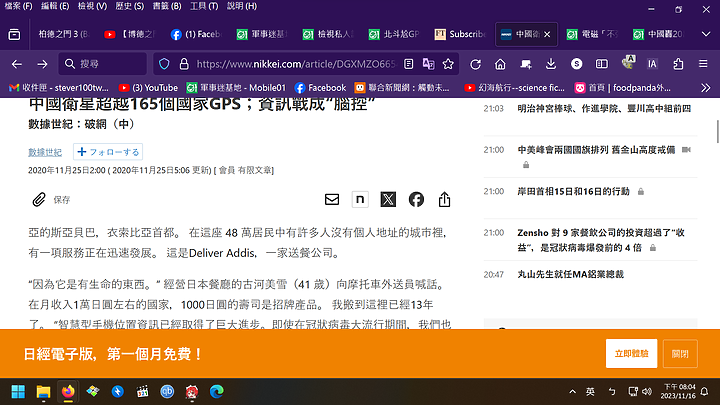Image resolution: width=720 pixels, height=405 pixels.
Task: Toggle reader view in address bar
Action: (x=408, y=64)
